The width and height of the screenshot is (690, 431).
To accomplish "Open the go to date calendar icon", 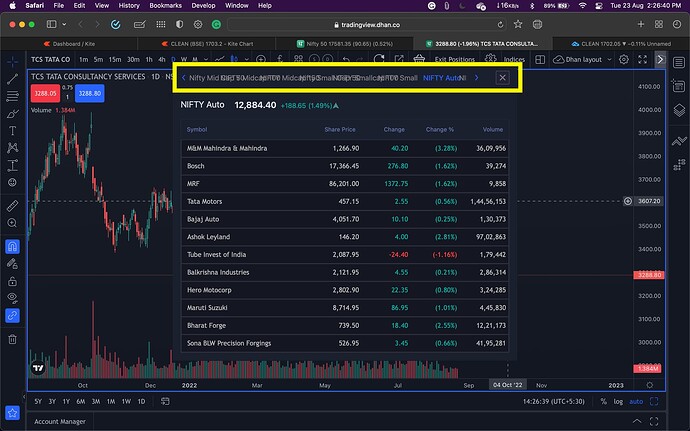I will tap(165, 401).
